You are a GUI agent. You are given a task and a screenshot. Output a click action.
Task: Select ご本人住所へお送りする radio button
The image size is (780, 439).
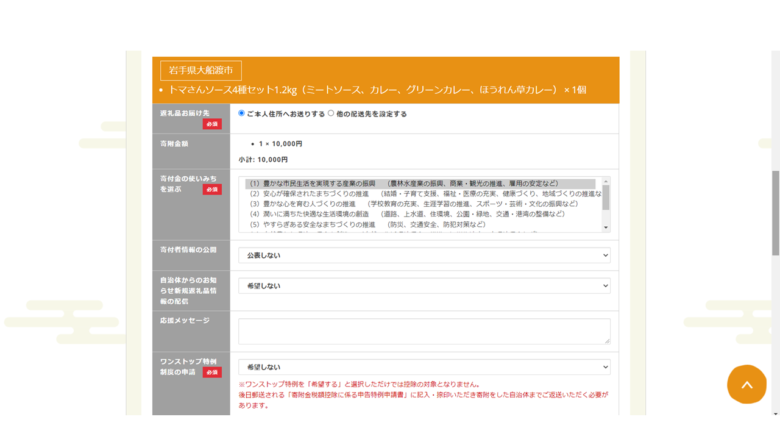point(241,113)
